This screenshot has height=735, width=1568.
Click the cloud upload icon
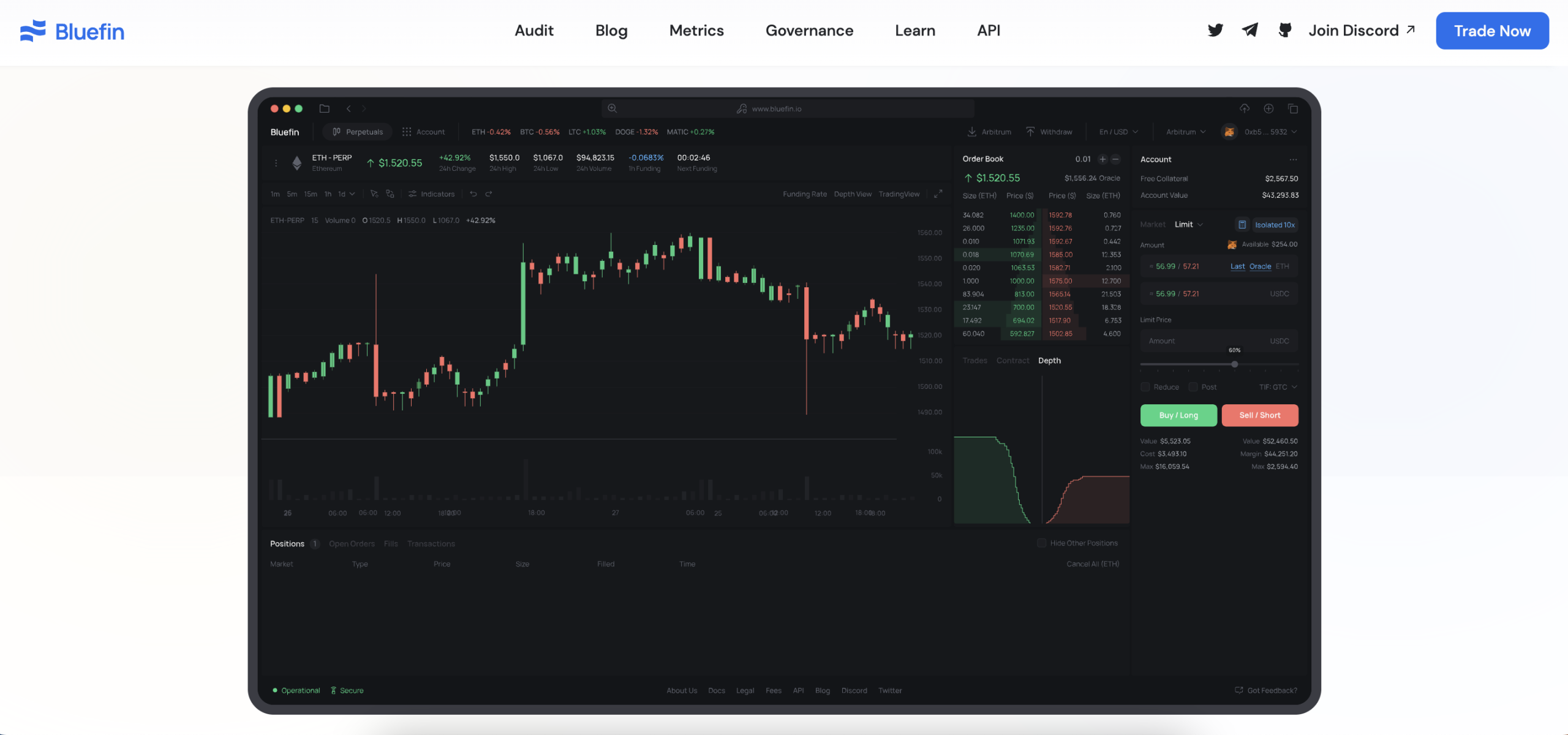point(1245,108)
